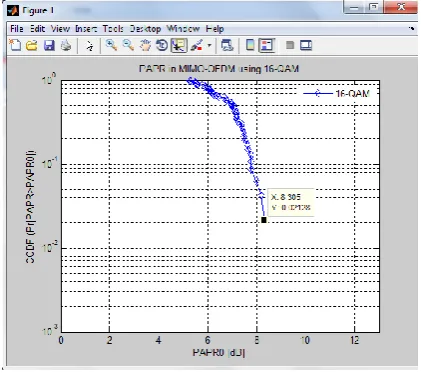Click the x-axis tick label 2
The image size is (421, 374).
click(109, 340)
